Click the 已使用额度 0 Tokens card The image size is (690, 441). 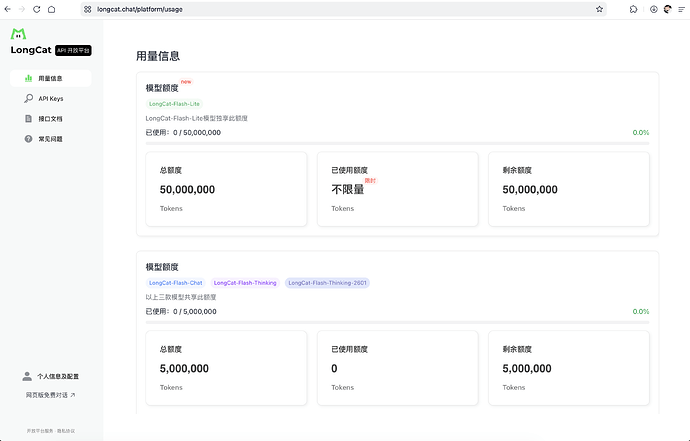click(398, 368)
